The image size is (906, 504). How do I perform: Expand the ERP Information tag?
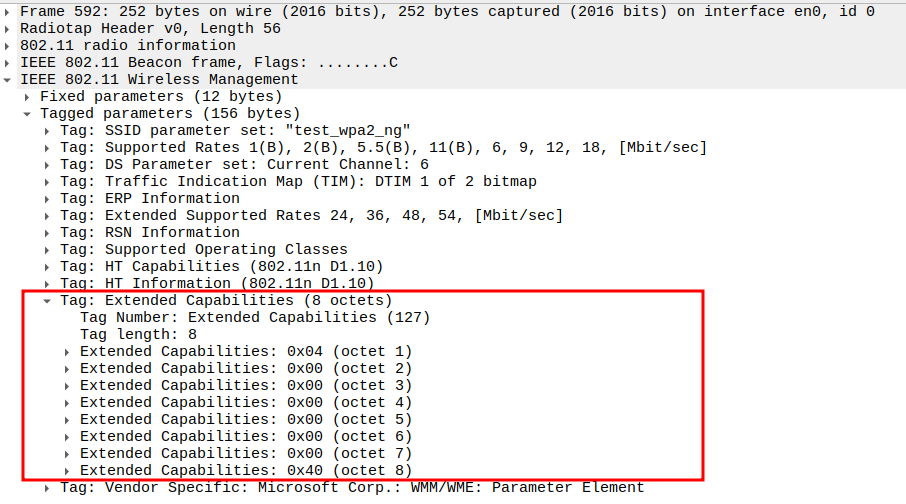coord(48,199)
